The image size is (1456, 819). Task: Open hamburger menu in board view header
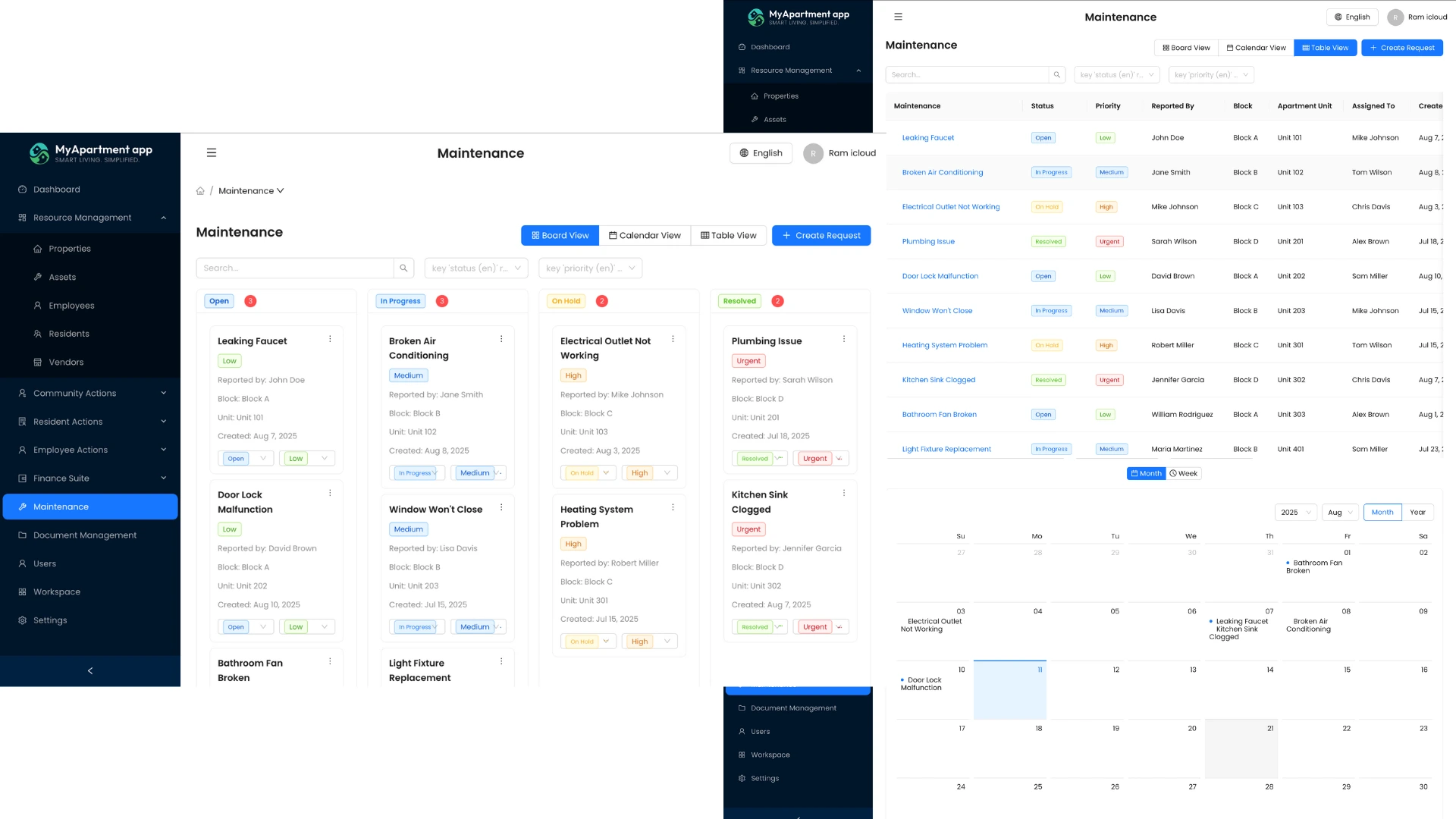(212, 153)
